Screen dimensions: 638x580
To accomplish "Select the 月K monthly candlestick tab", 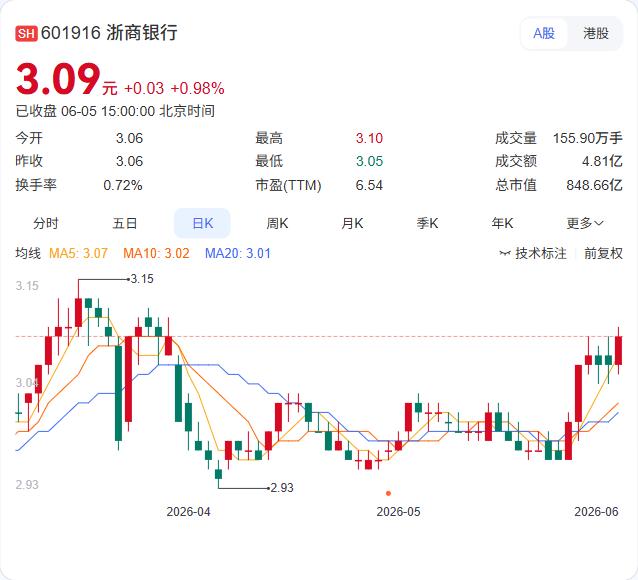I will tap(352, 223).
